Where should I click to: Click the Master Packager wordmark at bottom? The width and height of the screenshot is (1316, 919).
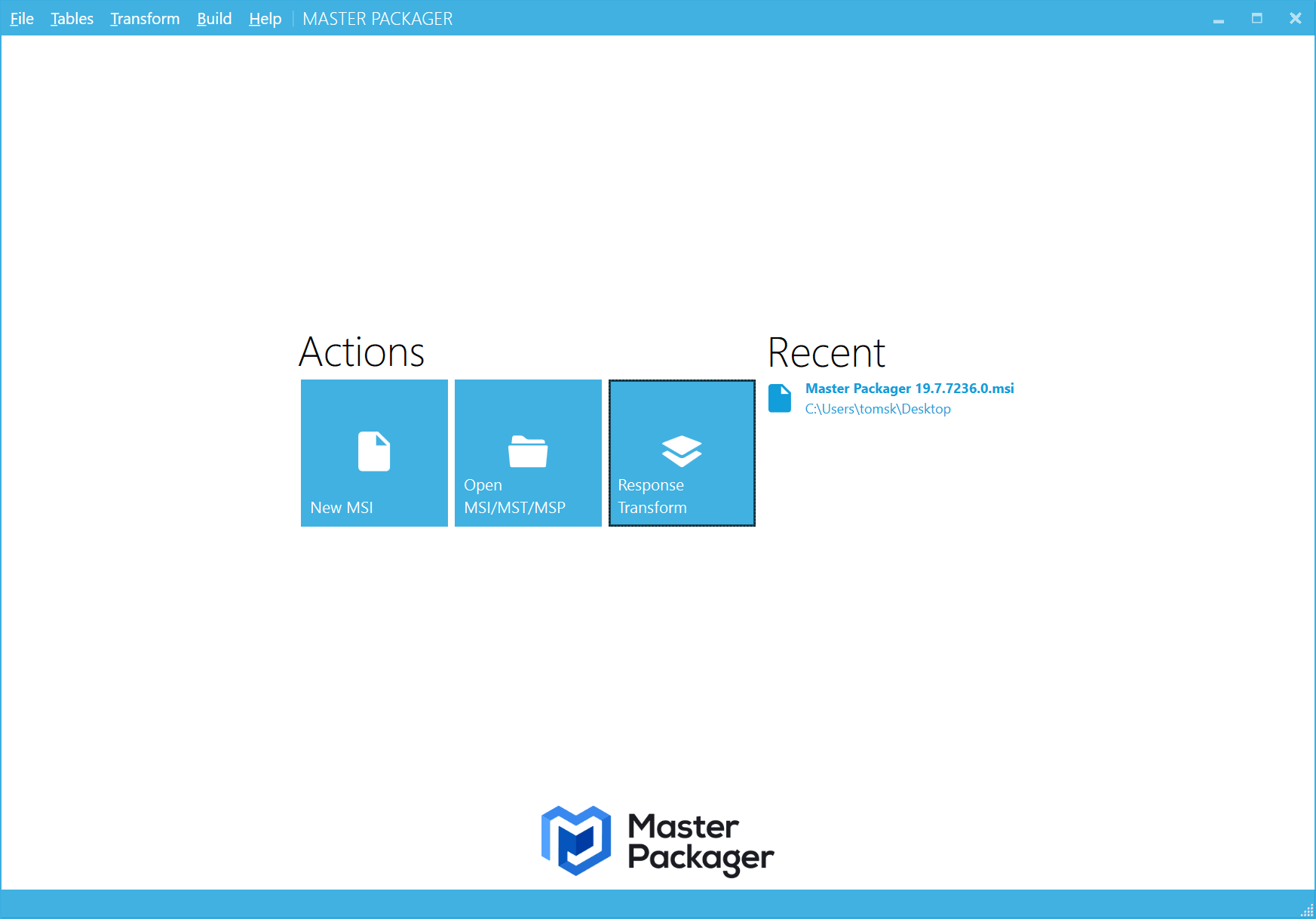(700, 841)
